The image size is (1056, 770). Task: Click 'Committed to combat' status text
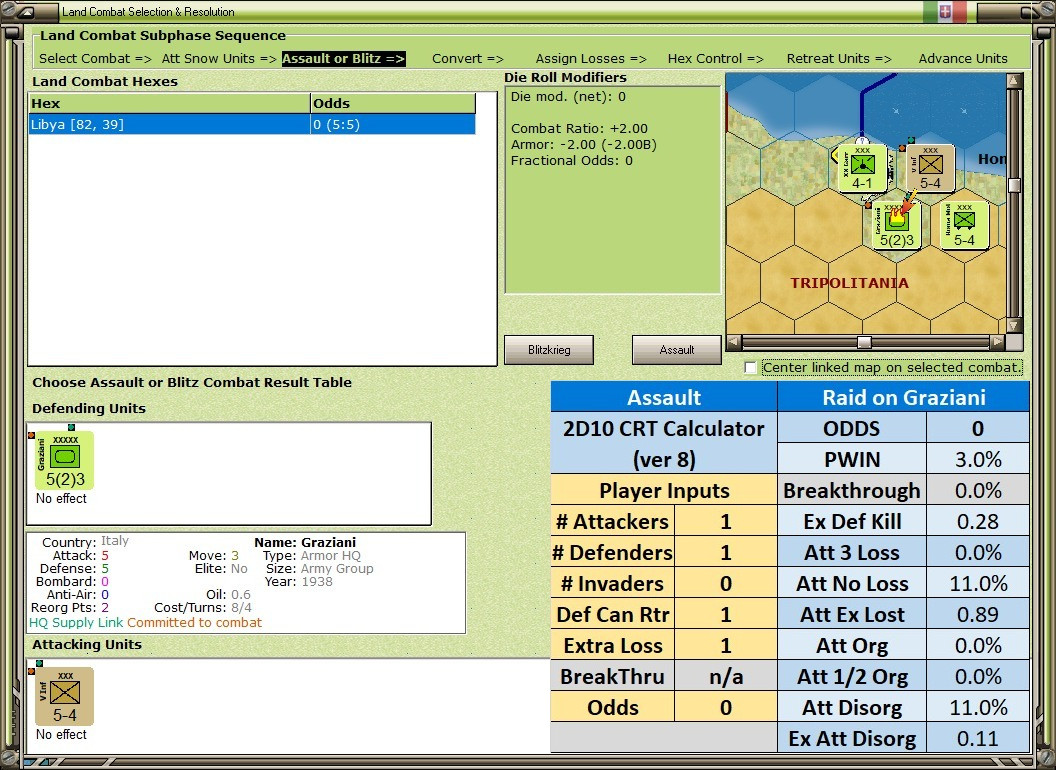[195, 623]
